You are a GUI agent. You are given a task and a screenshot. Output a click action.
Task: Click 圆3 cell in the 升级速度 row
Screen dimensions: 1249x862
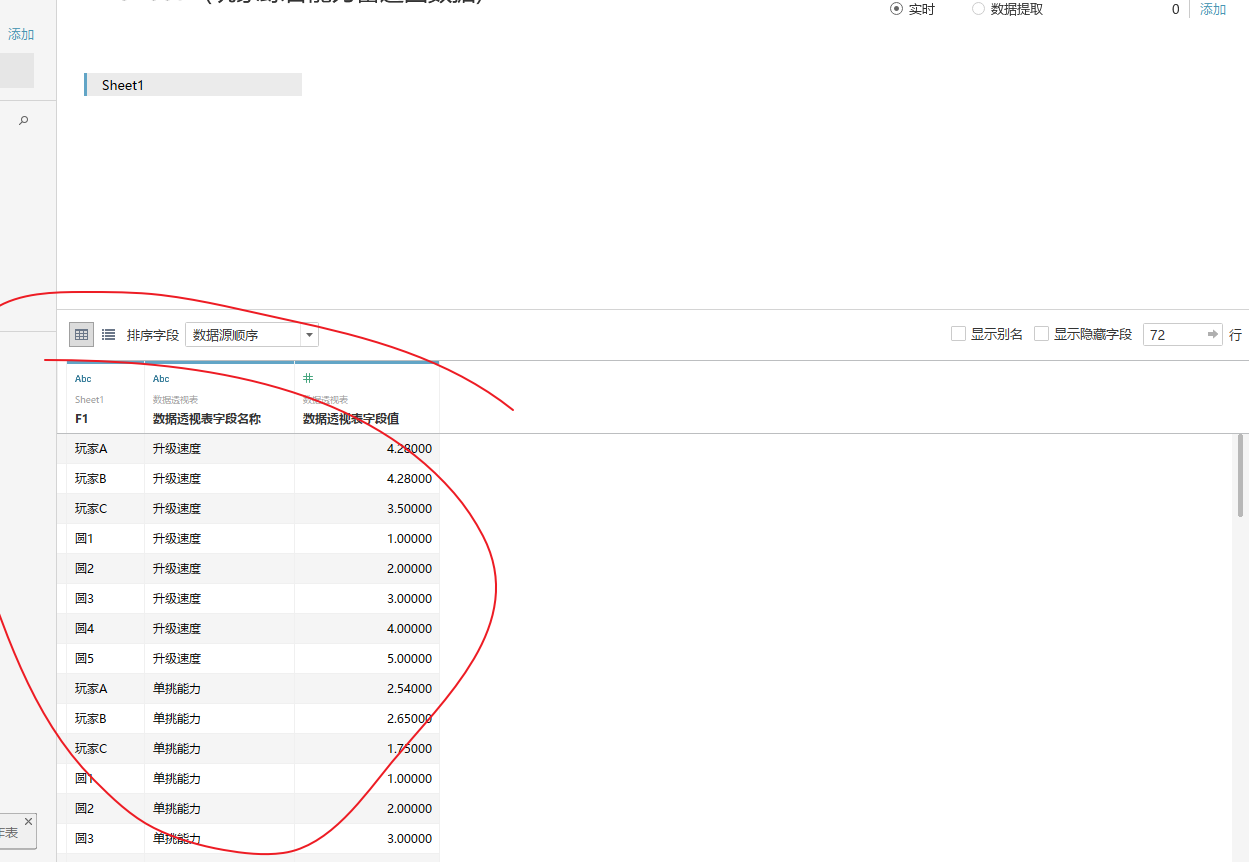point(84,598)
